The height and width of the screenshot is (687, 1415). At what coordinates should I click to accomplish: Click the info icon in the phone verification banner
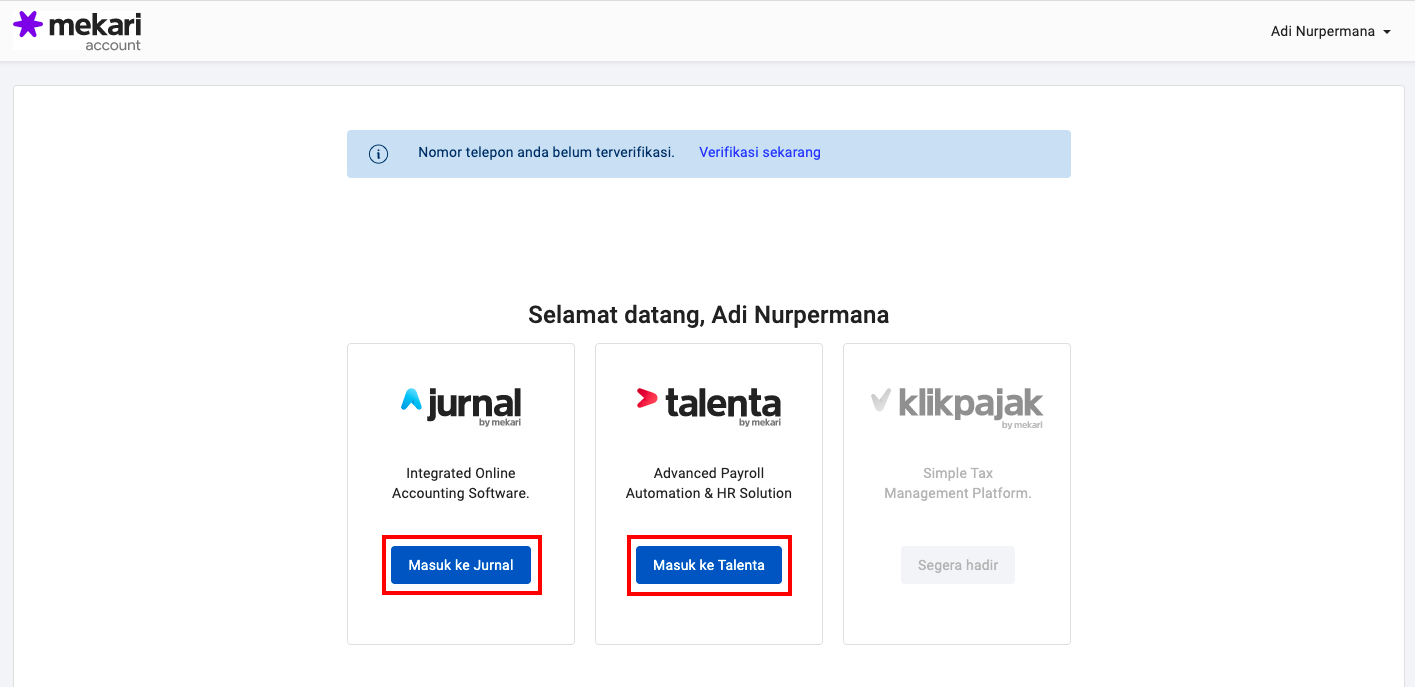[378, 154]
